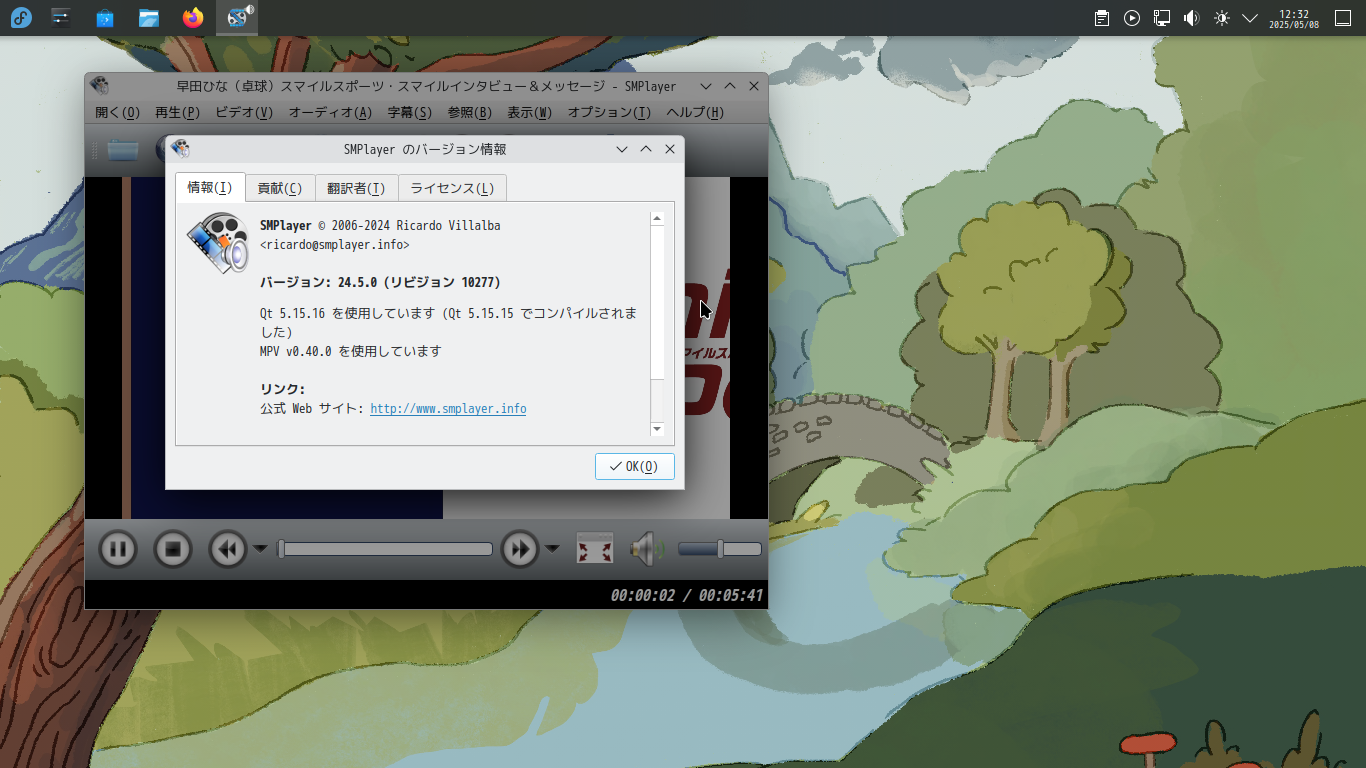
Task: Minimize the version info dialog
Action: tap(622, 149)
